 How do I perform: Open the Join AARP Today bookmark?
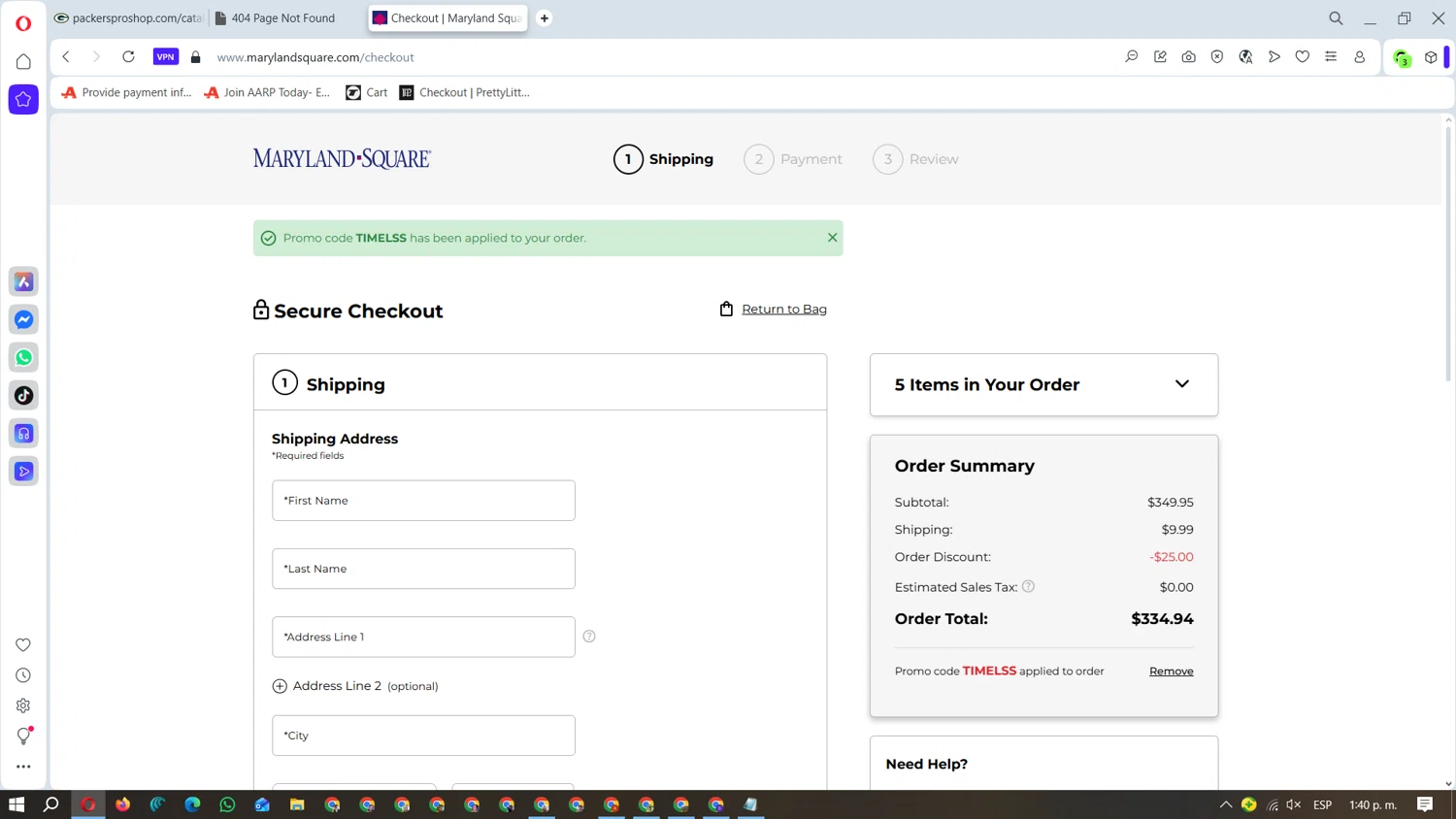tap(267, 92)
